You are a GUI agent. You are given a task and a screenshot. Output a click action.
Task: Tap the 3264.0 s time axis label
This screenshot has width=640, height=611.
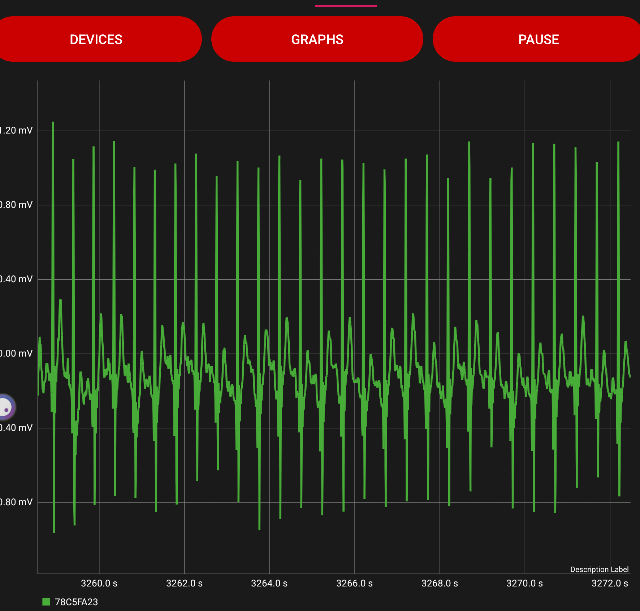pyautogui.click(x=269, y=583)
